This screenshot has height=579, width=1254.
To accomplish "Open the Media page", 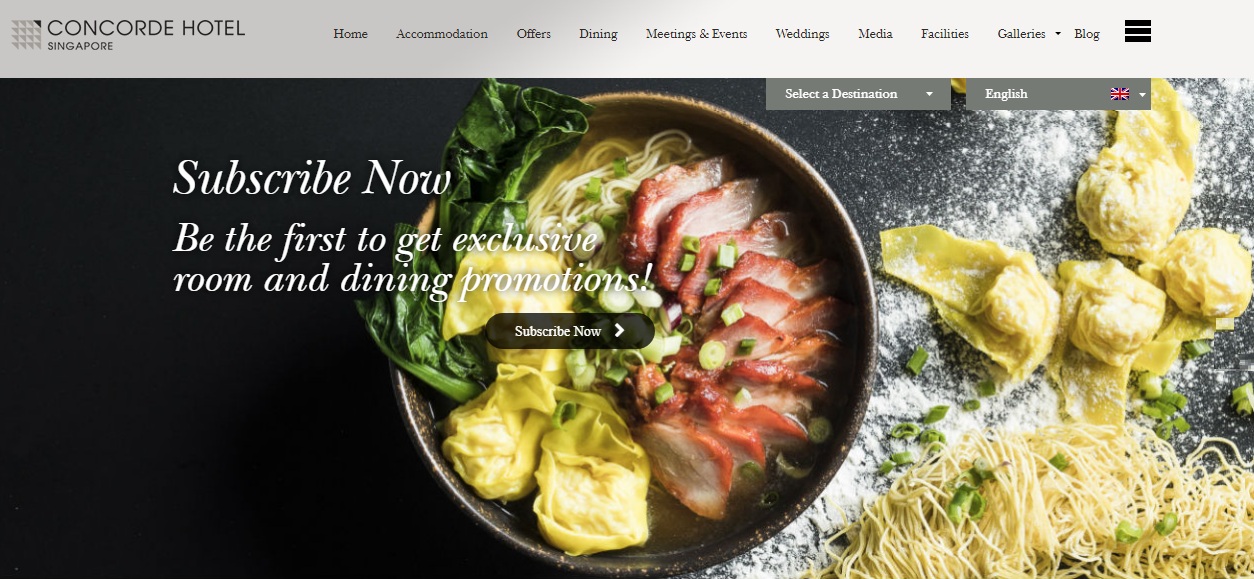I will click(x=875, y=34).
